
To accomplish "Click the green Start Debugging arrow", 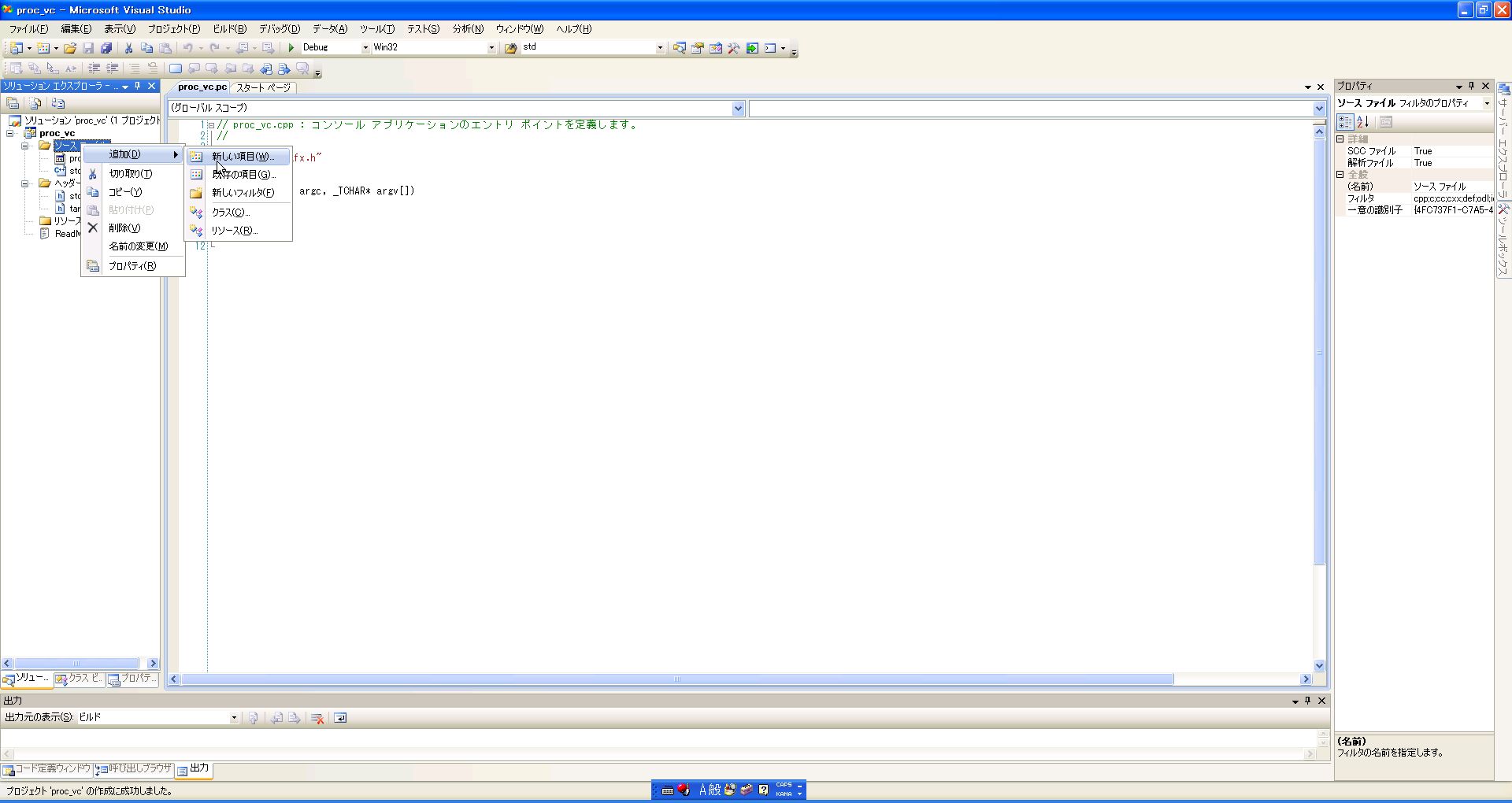I will click(x=291, y=48).
